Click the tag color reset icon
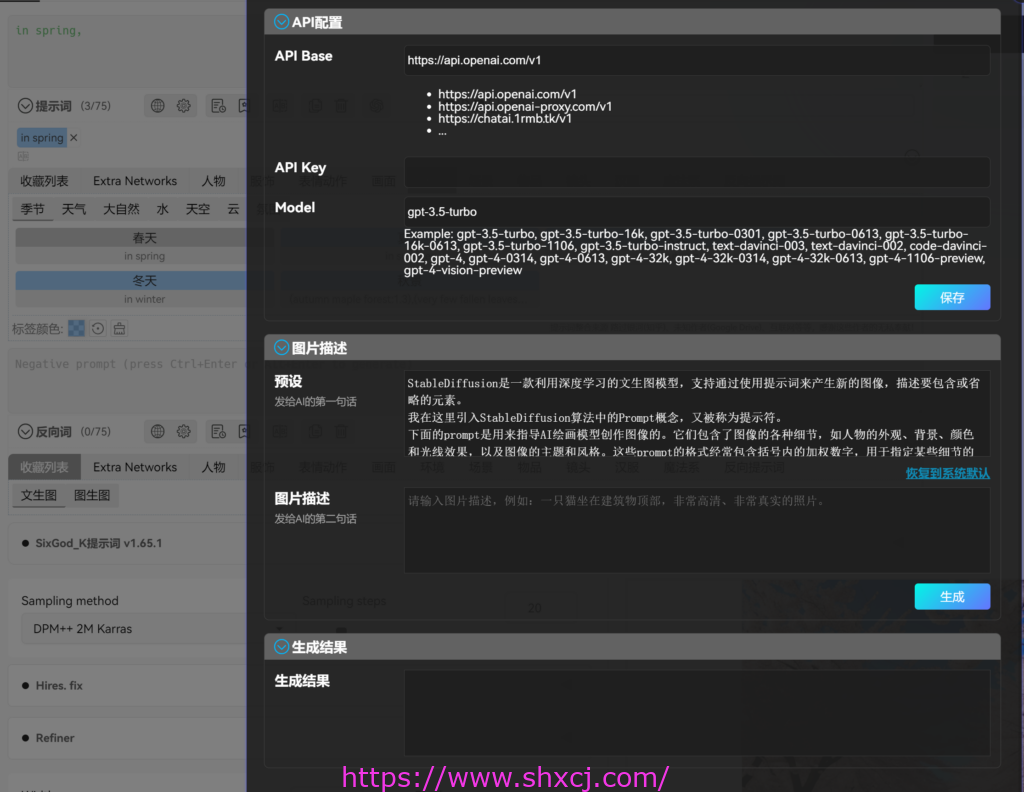 (x=98, y=327)
